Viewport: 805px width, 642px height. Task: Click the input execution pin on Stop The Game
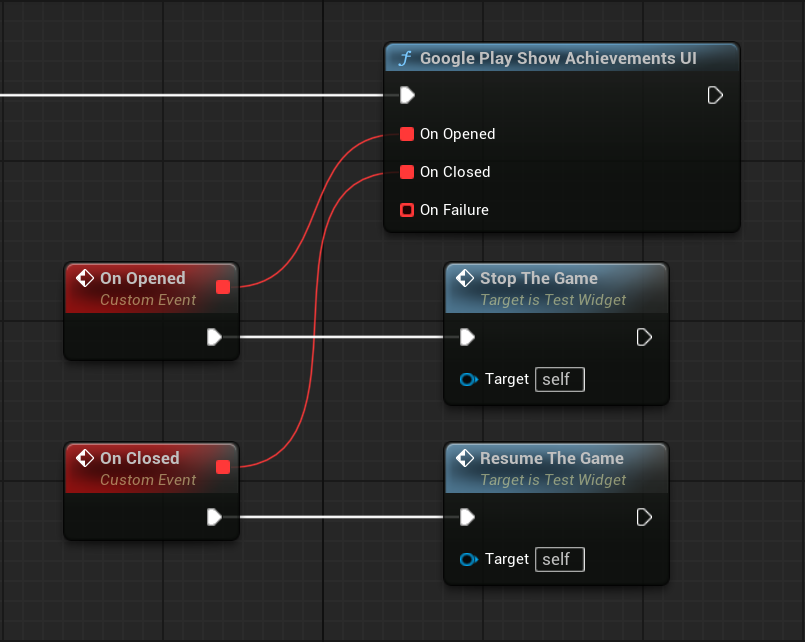[x=467, y=337]
